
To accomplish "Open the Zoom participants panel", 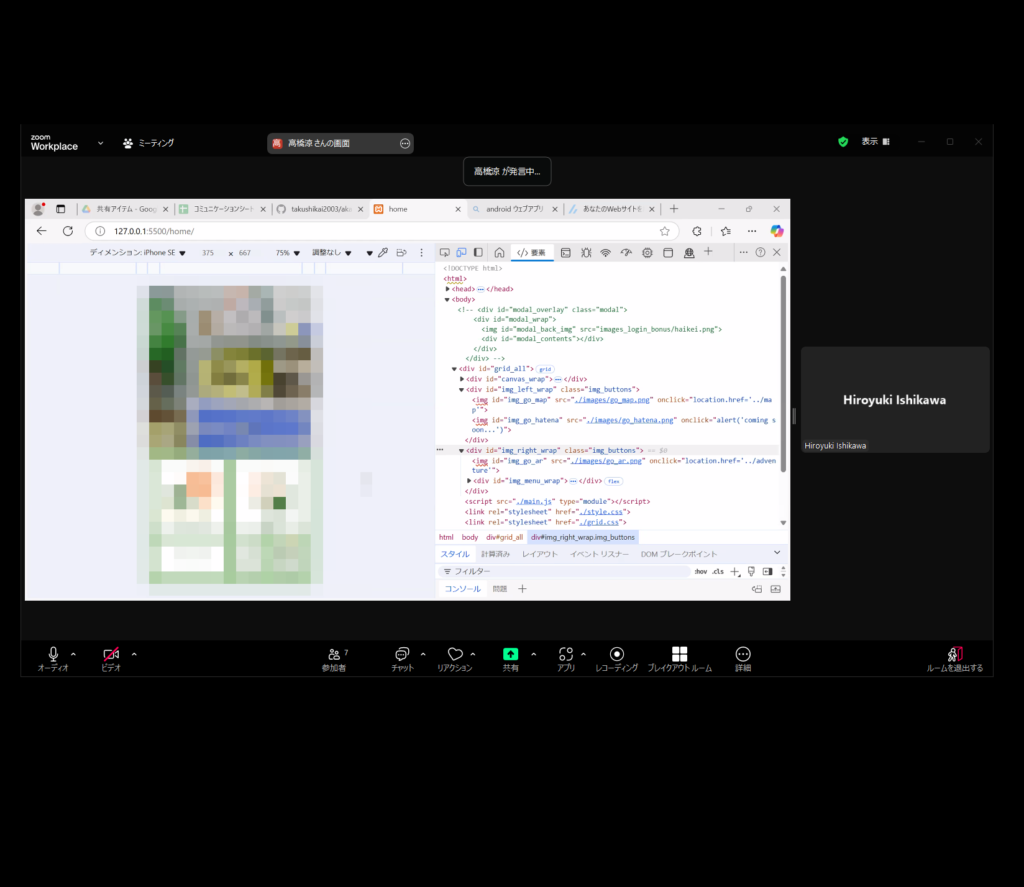I will [334, 658].
